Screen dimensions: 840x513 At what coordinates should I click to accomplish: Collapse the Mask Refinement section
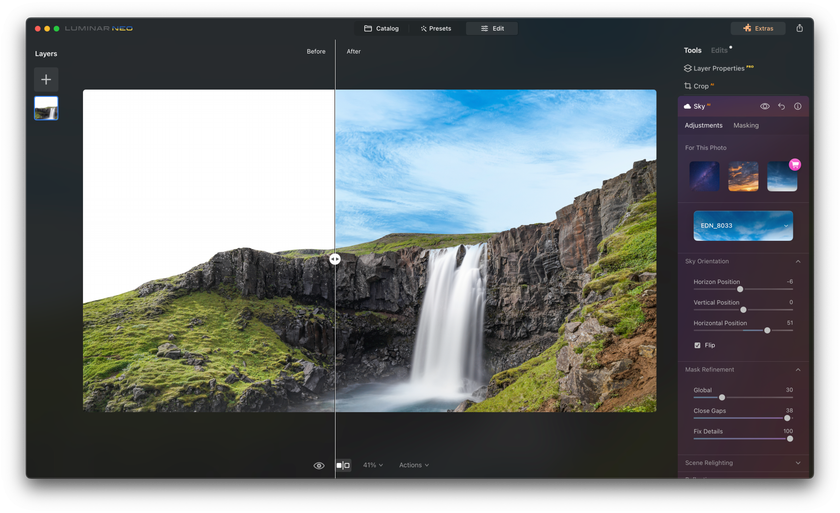click(x=798, y=369)
